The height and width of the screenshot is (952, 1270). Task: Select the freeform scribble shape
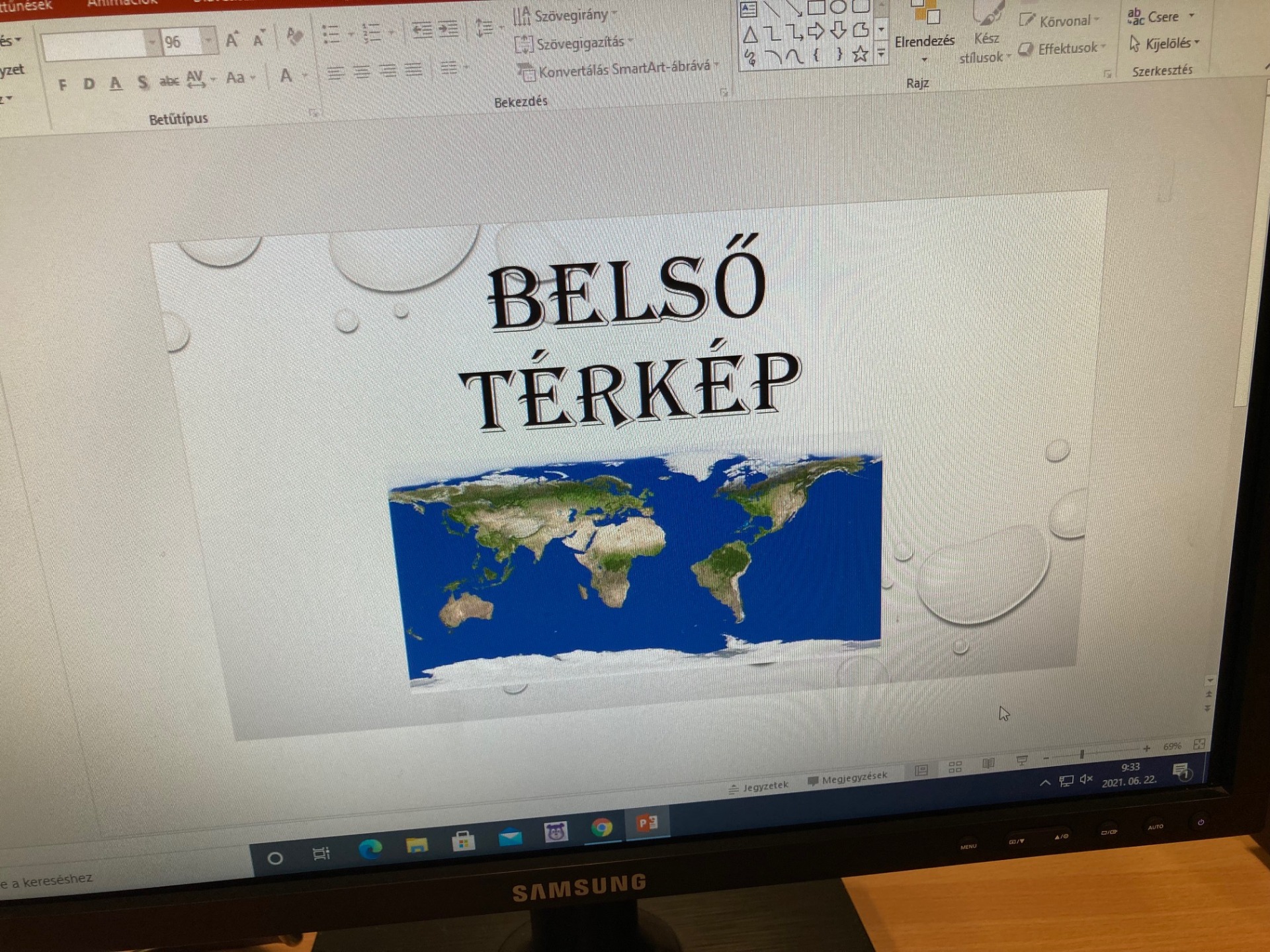click(750, 58)
